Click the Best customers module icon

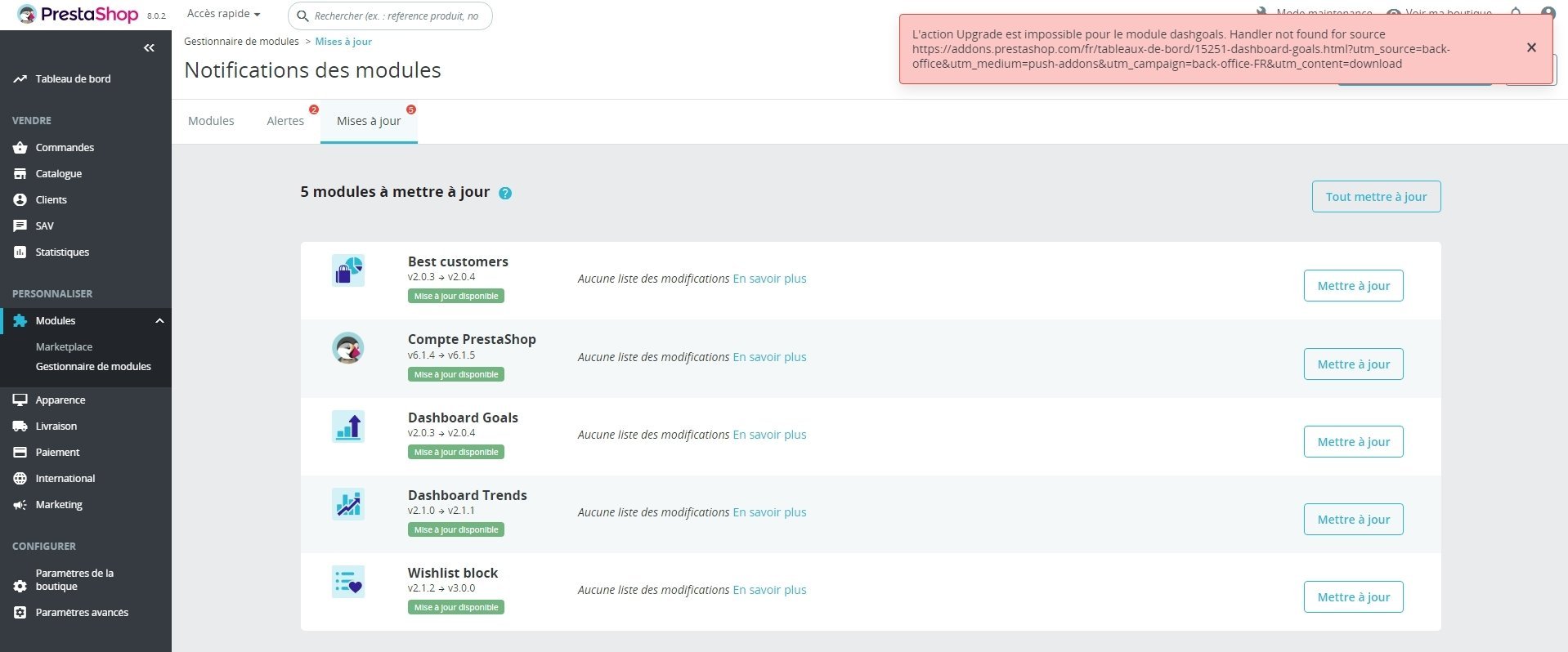pos(348,270)
